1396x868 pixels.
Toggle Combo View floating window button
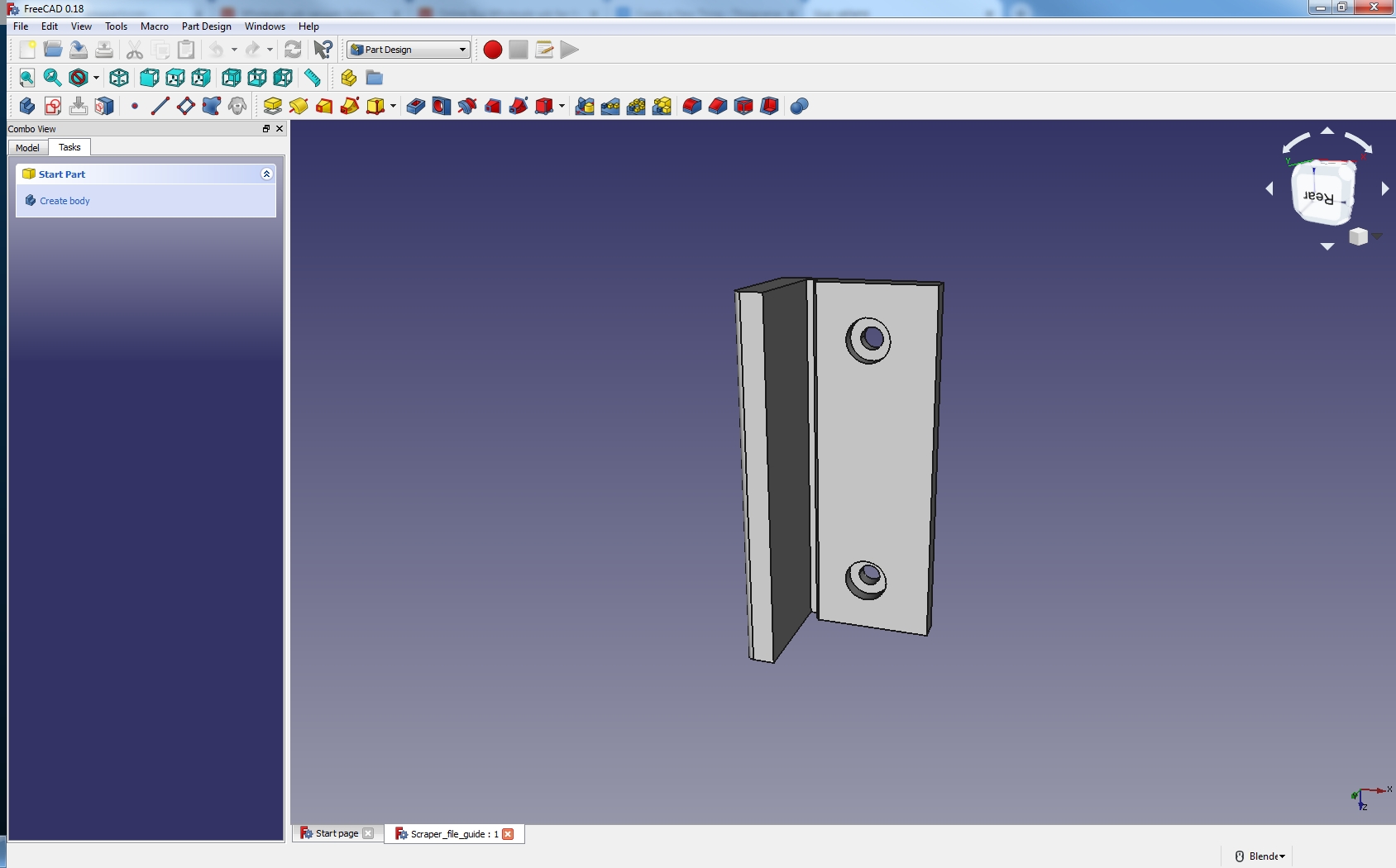[x=266, y=129]
